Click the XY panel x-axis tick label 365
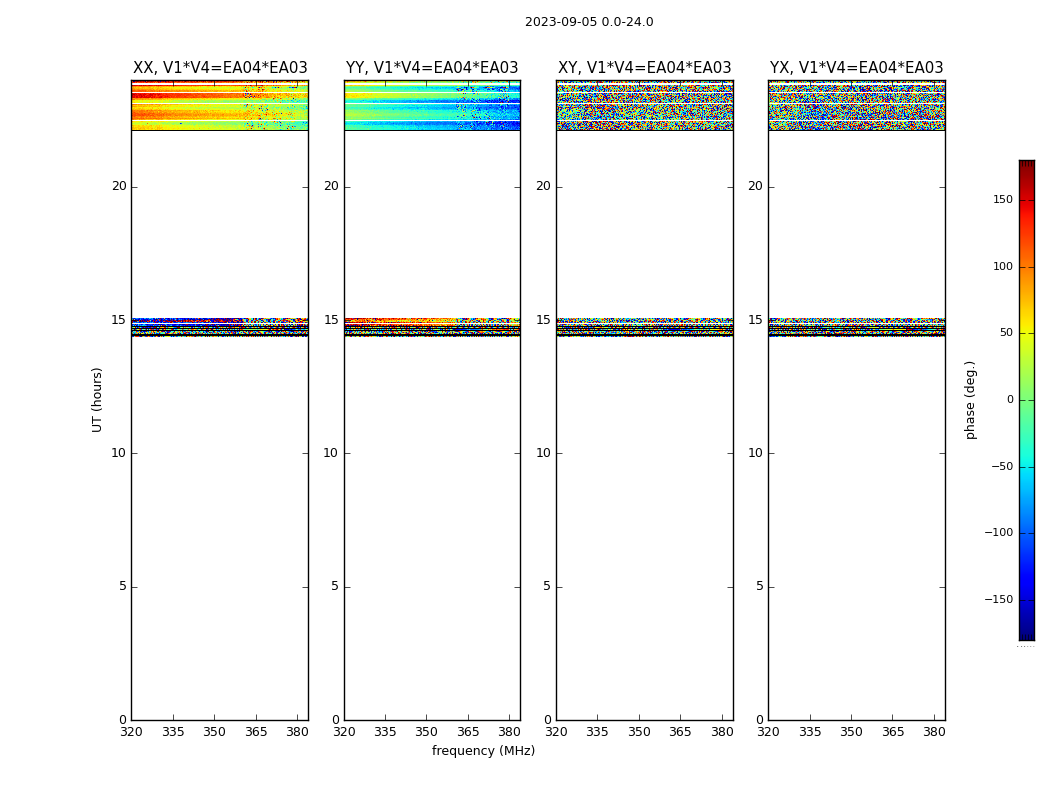1050x800 pixels. point(680,732)
